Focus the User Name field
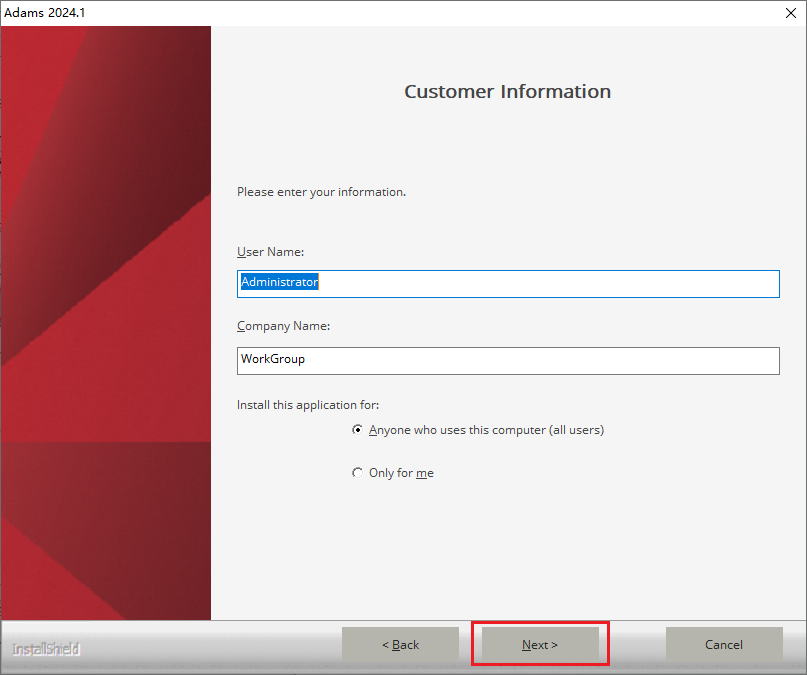The height and width of the screenshot is (675, 807). click(508, 283)
